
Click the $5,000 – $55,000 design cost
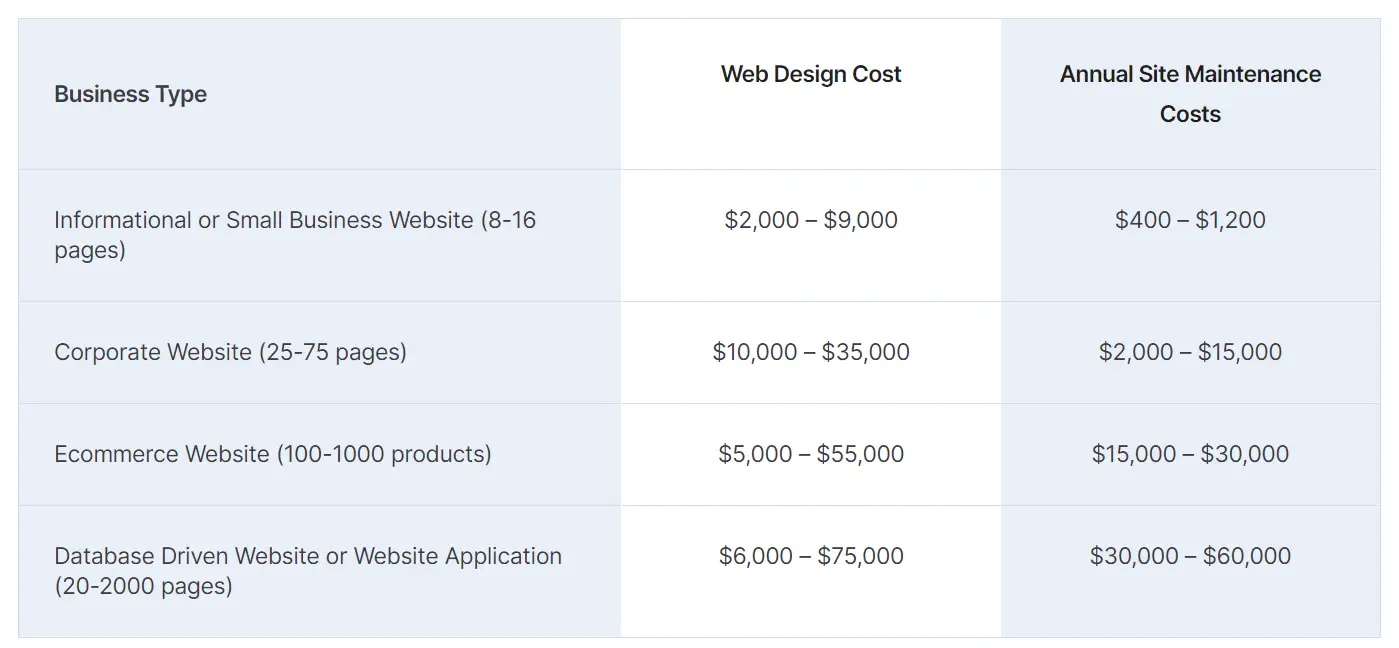point(811,454)
